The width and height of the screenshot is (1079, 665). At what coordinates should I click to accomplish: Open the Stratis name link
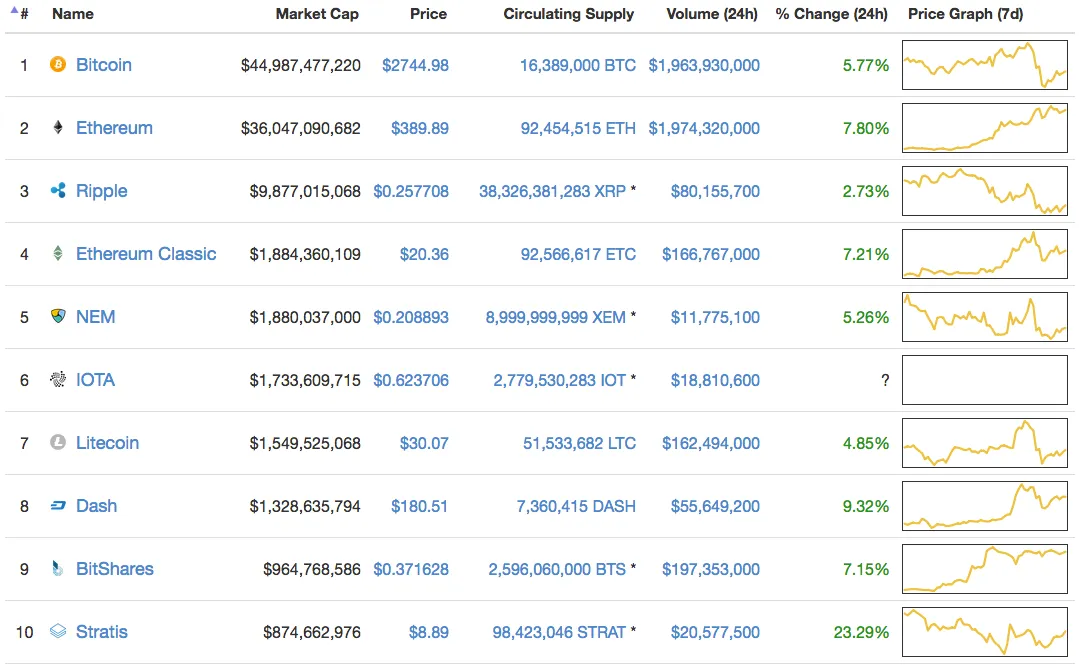(101, 631)
